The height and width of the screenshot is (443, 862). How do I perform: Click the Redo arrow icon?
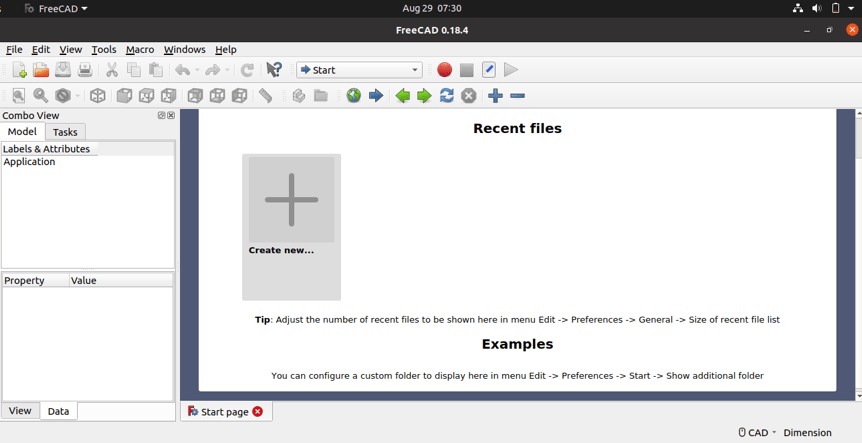(x=212, y=70)
